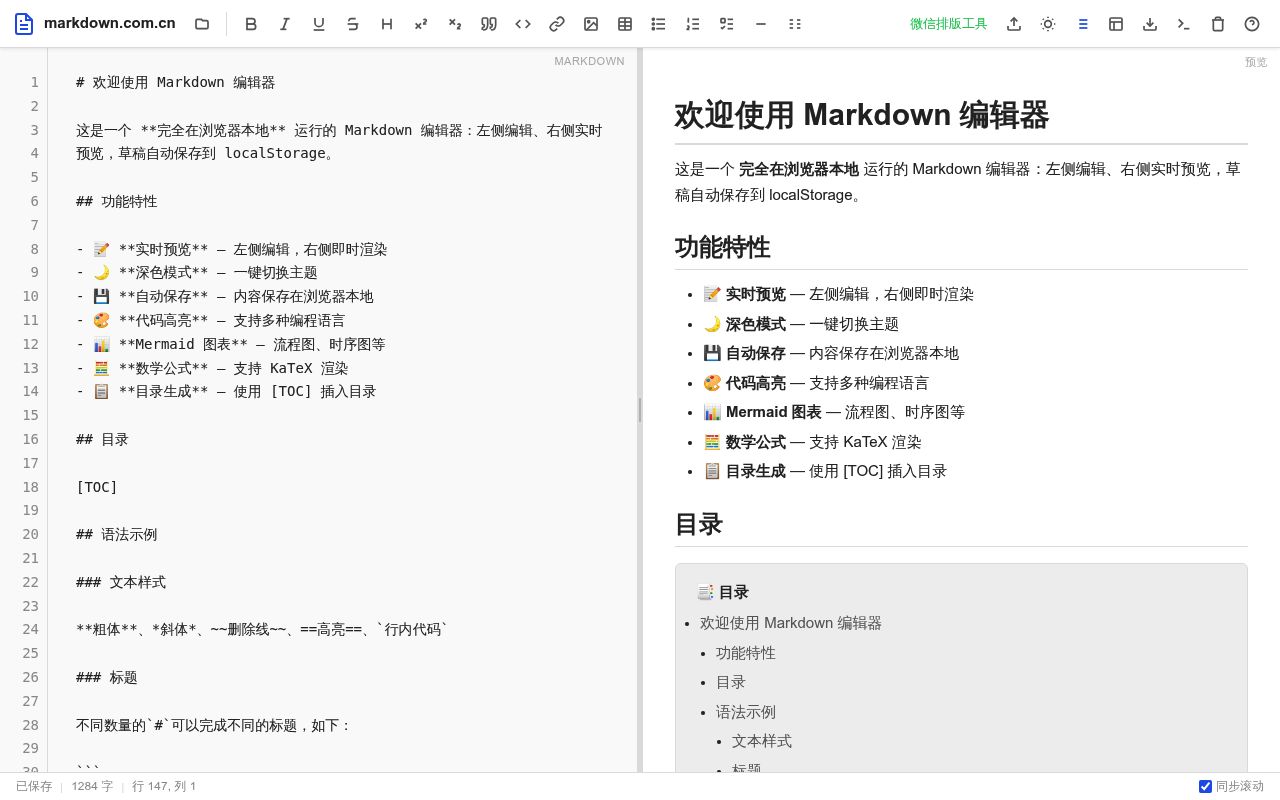Open the terminal prompt icon
This screenshot has height=800, width=1280.
coord(1184,24)
